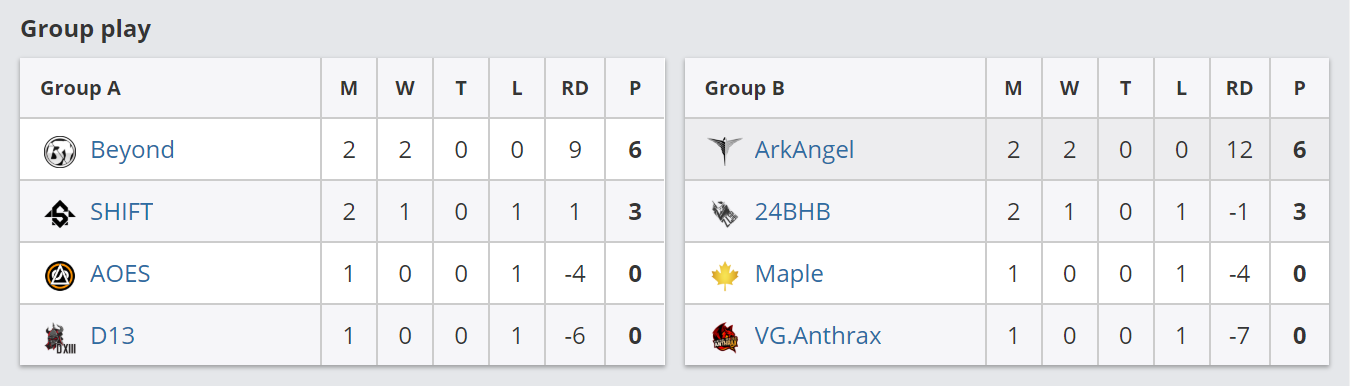This screenshot has height=386, width=1350.
Task: Click the Group B table header
Action: (x=744, y=88)
